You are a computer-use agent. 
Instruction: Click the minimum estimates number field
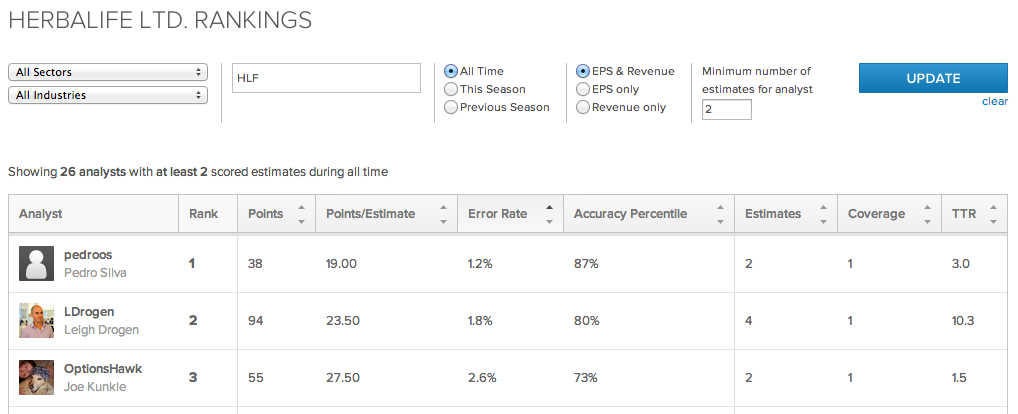click(x=726, y=109)
